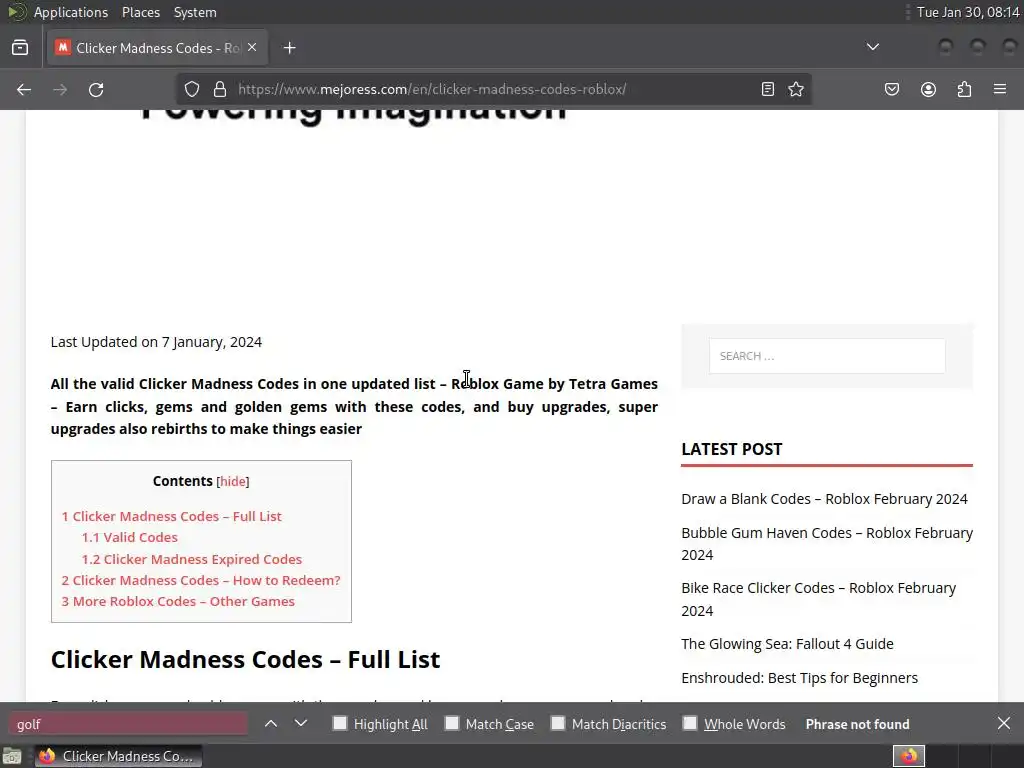Find next match arrow

[x=300, y=724]
